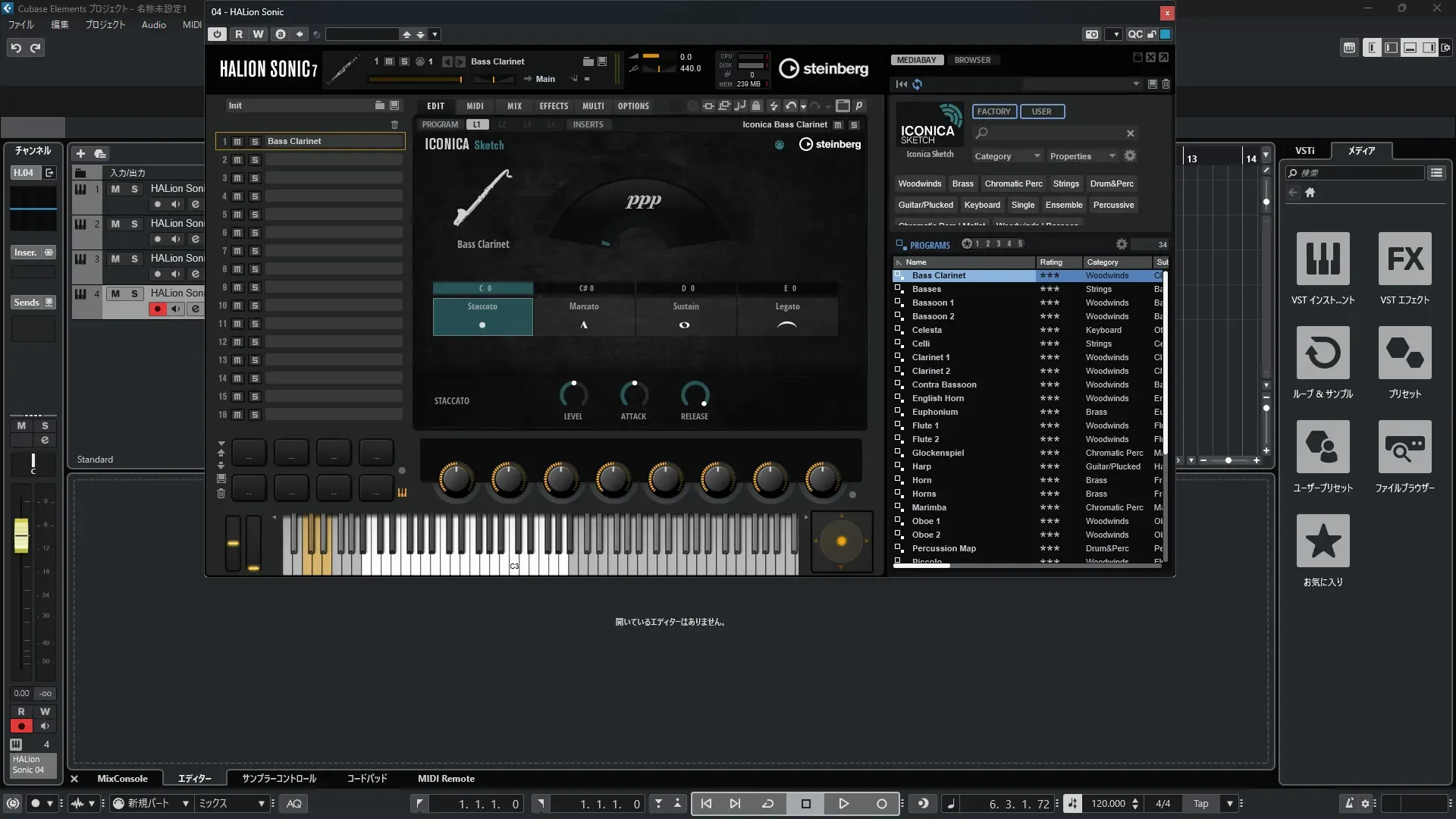Mute HALion Sonic track 1

click(x=115, y=189)
